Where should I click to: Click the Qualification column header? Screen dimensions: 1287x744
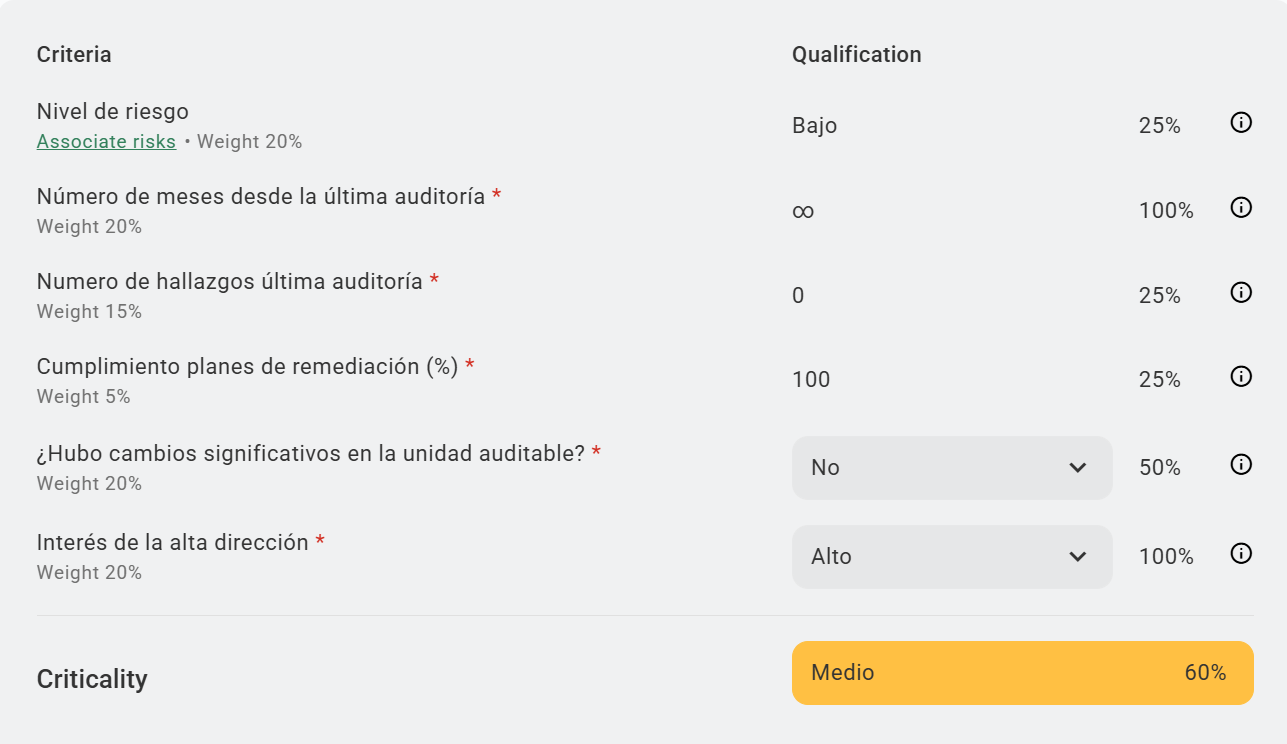[x=857, y=55]
